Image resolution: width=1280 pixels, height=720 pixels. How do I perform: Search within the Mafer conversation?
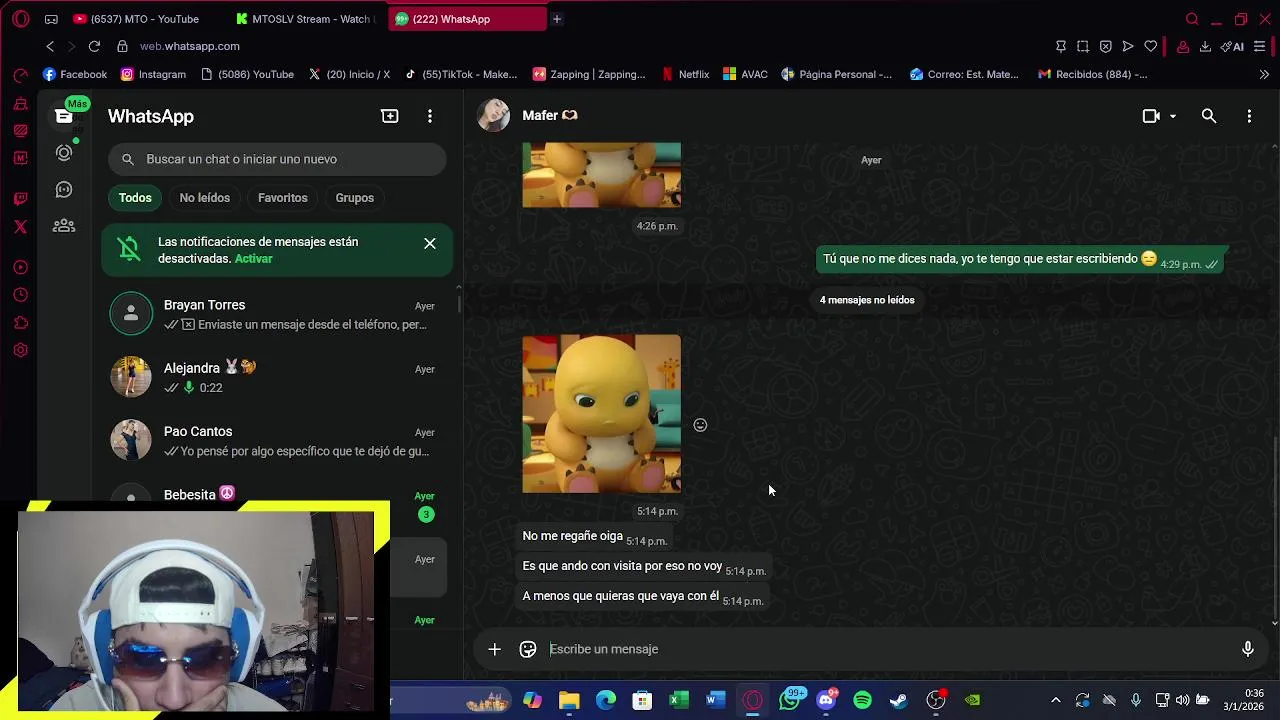tap(1209, 116)
